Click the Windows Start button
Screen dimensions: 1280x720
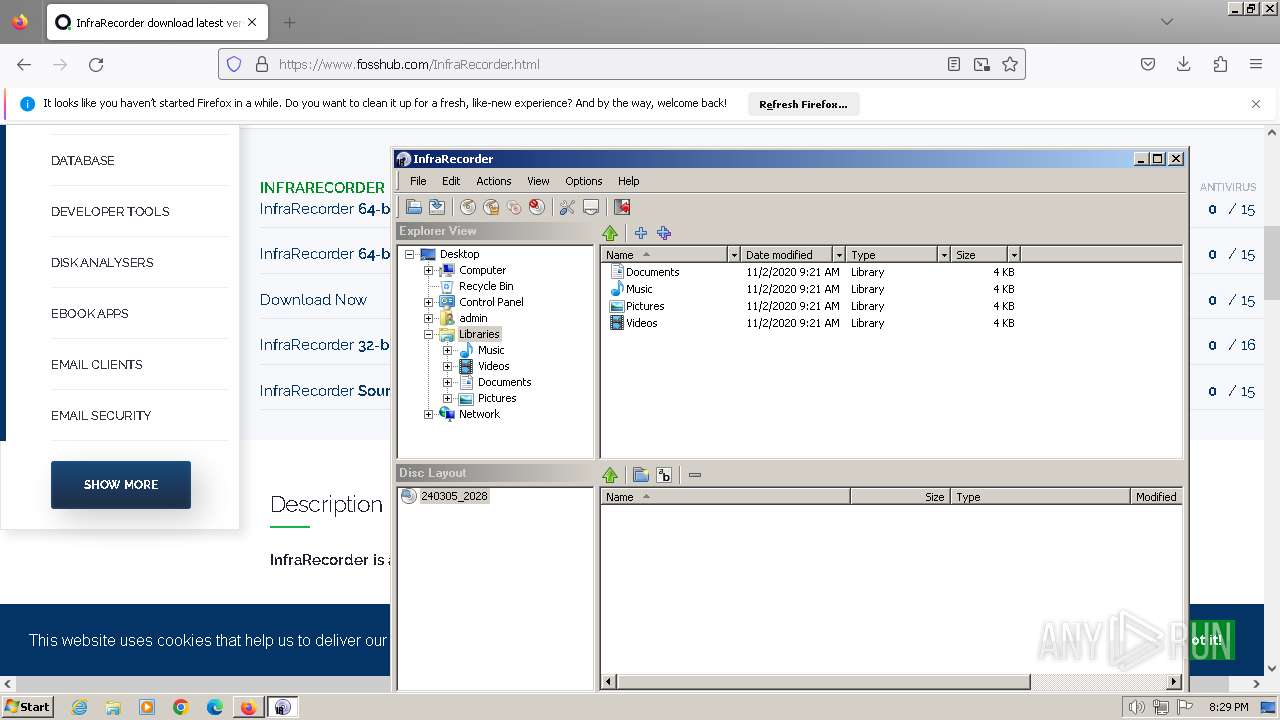point(27,707)
